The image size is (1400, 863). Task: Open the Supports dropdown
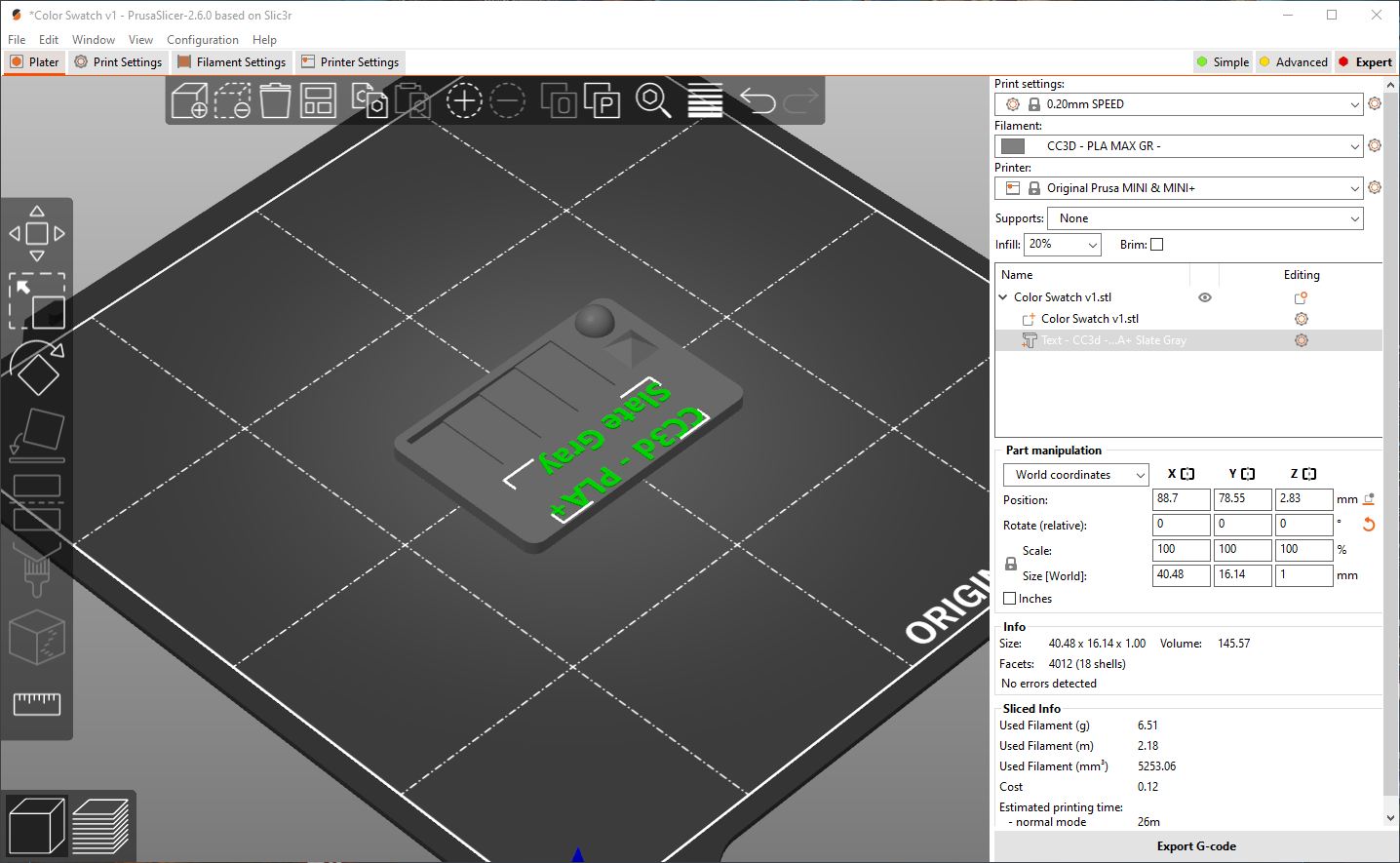click(x=1205, y=218)
